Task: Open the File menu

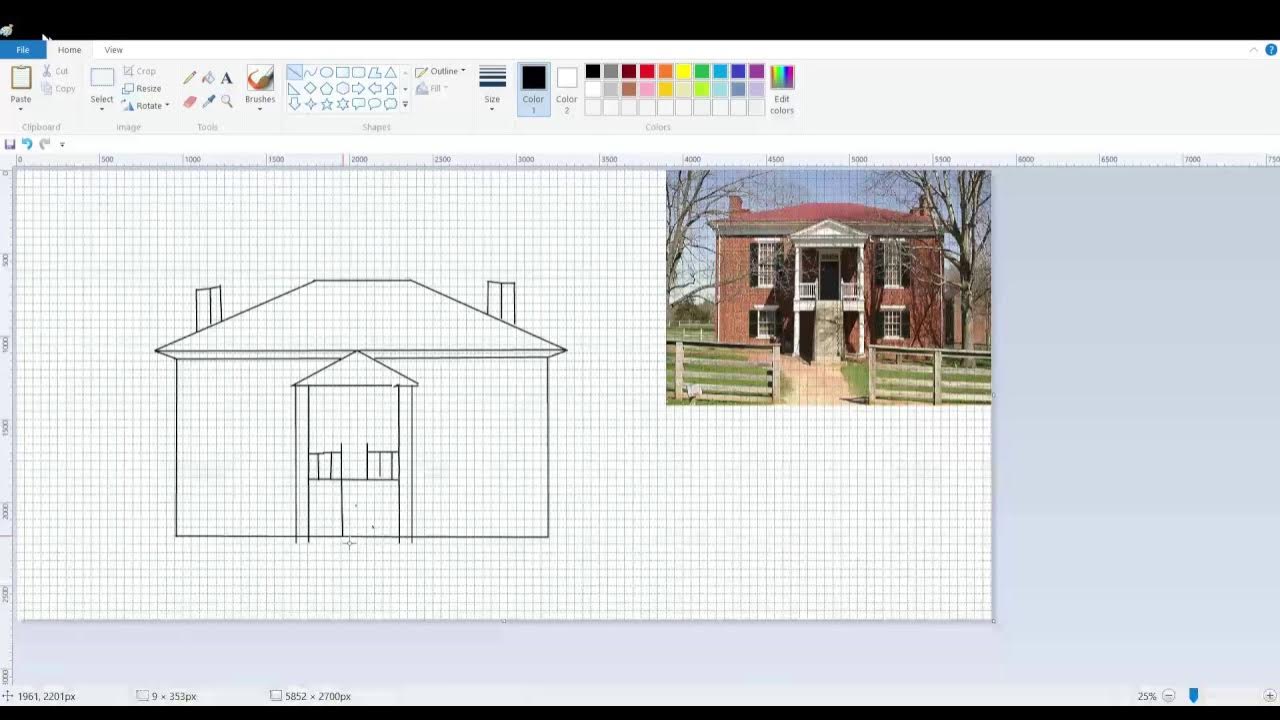Action: 22,50
